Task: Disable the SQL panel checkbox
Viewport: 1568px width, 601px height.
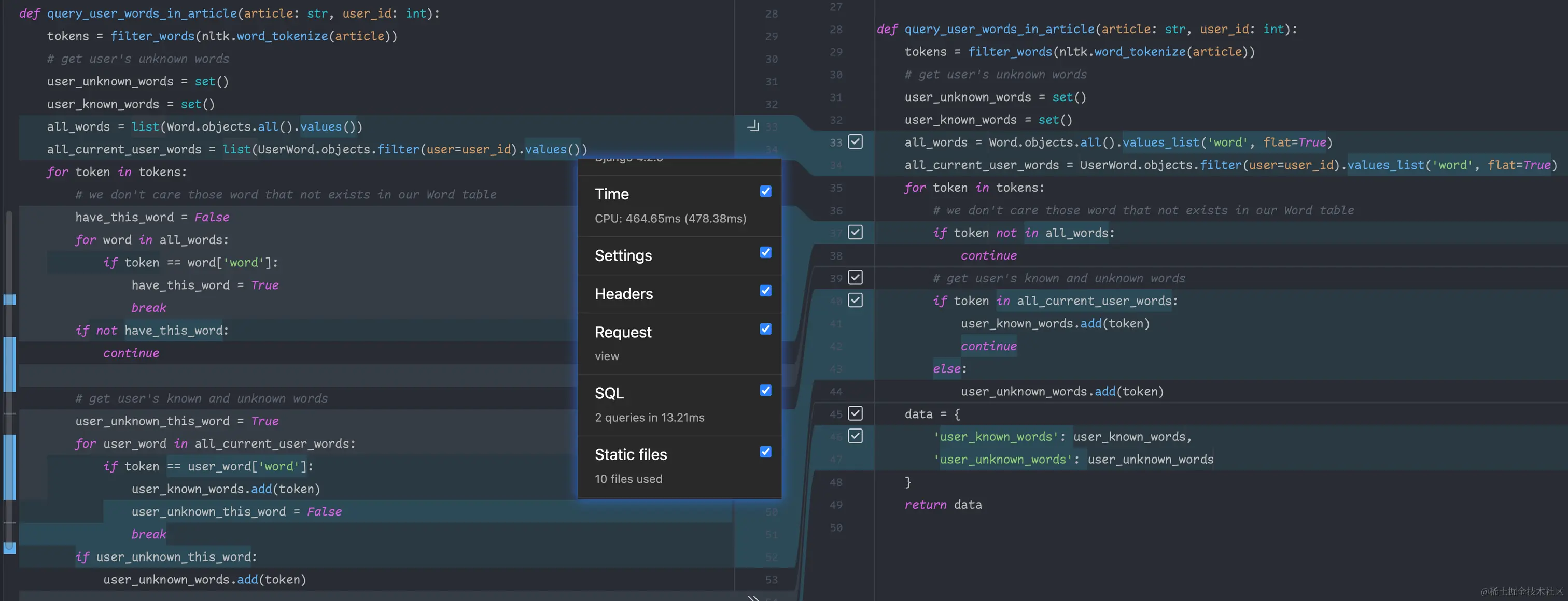Action: pos(766,391)
